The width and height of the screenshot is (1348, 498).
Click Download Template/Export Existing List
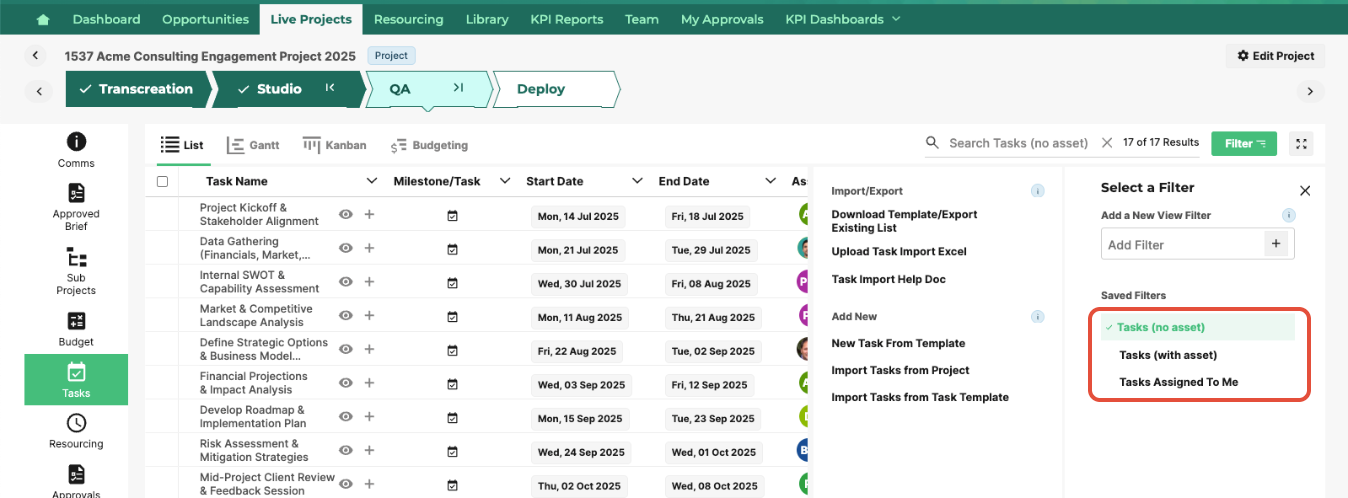tap(905, 221)
